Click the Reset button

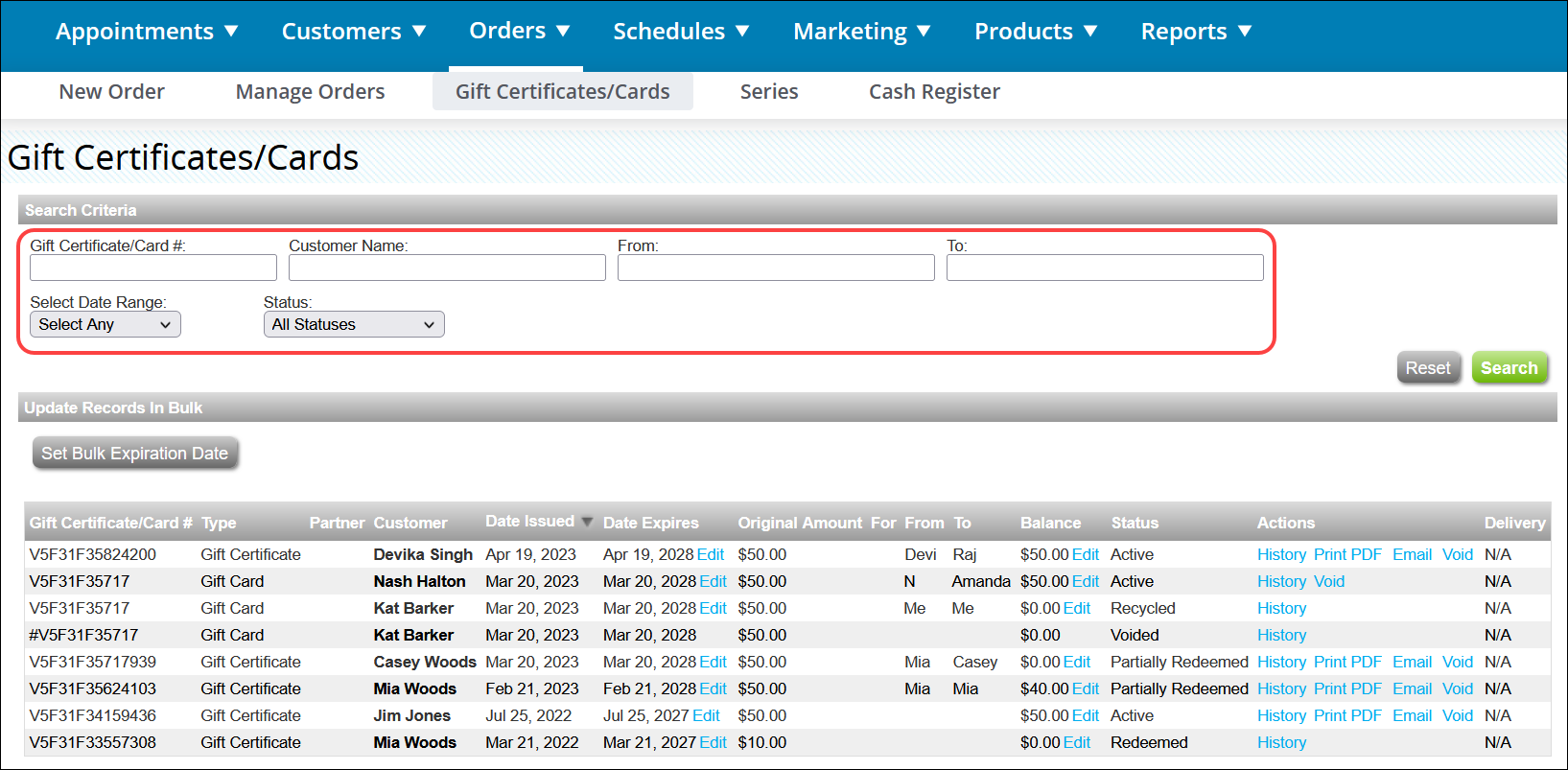click(1427, 368)
